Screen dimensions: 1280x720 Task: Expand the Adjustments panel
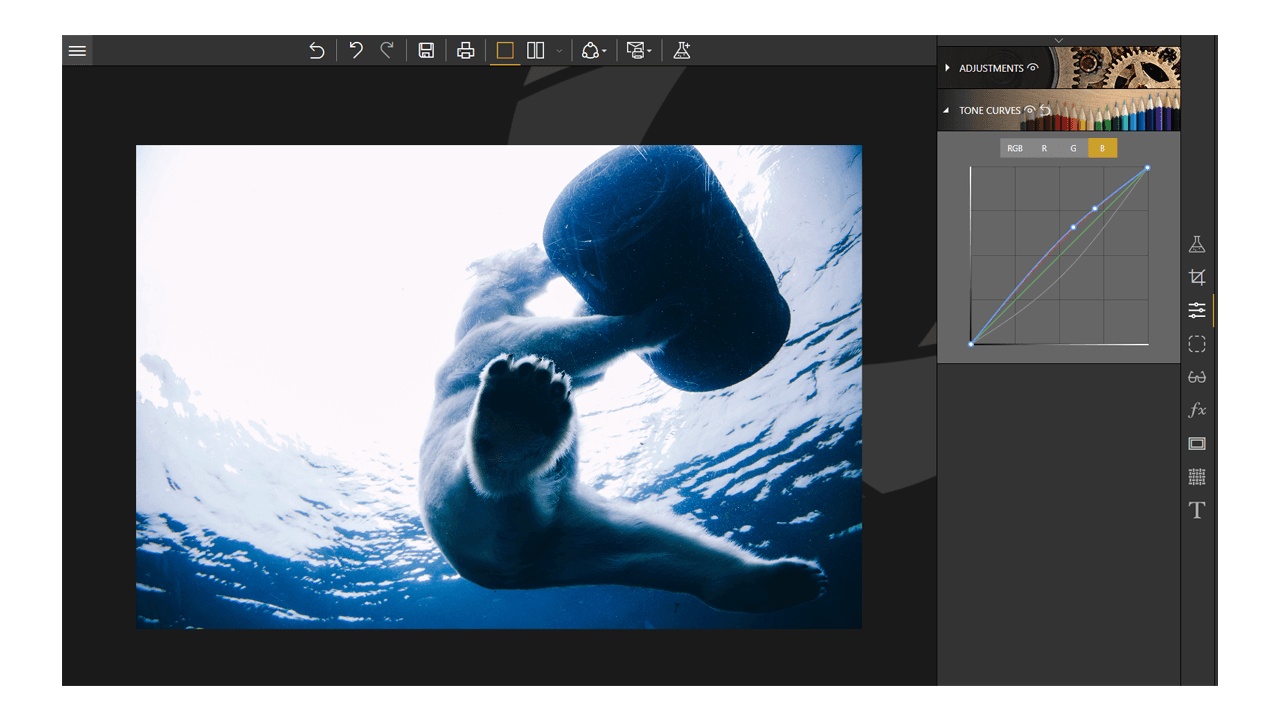click(947, 68)
